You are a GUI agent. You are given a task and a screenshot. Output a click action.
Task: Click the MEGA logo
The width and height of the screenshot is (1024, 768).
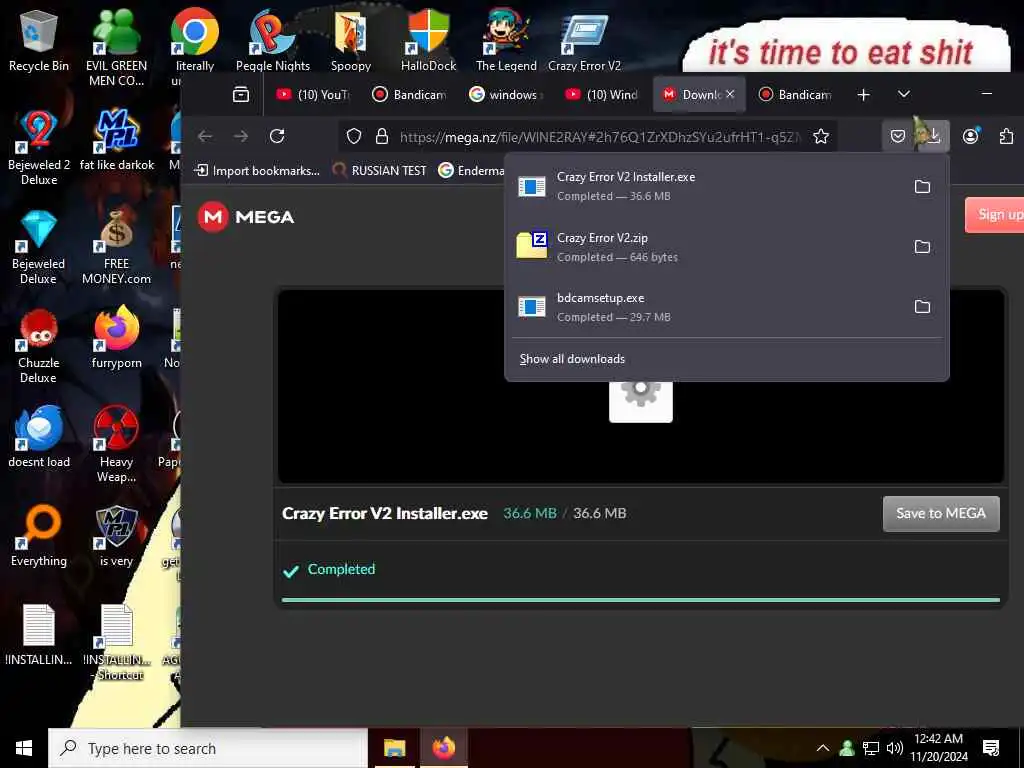click(x=246, y=217)
